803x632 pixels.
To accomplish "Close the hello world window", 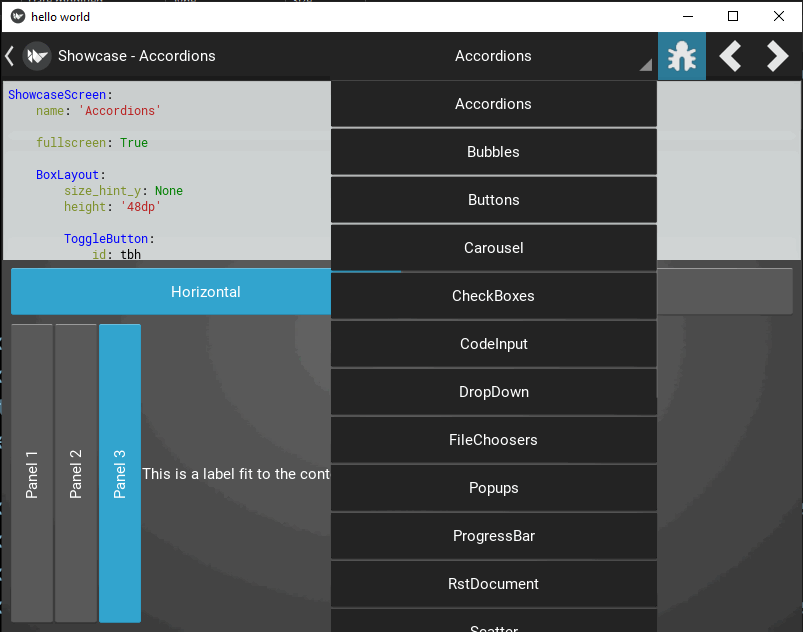I will coord(778,16).
